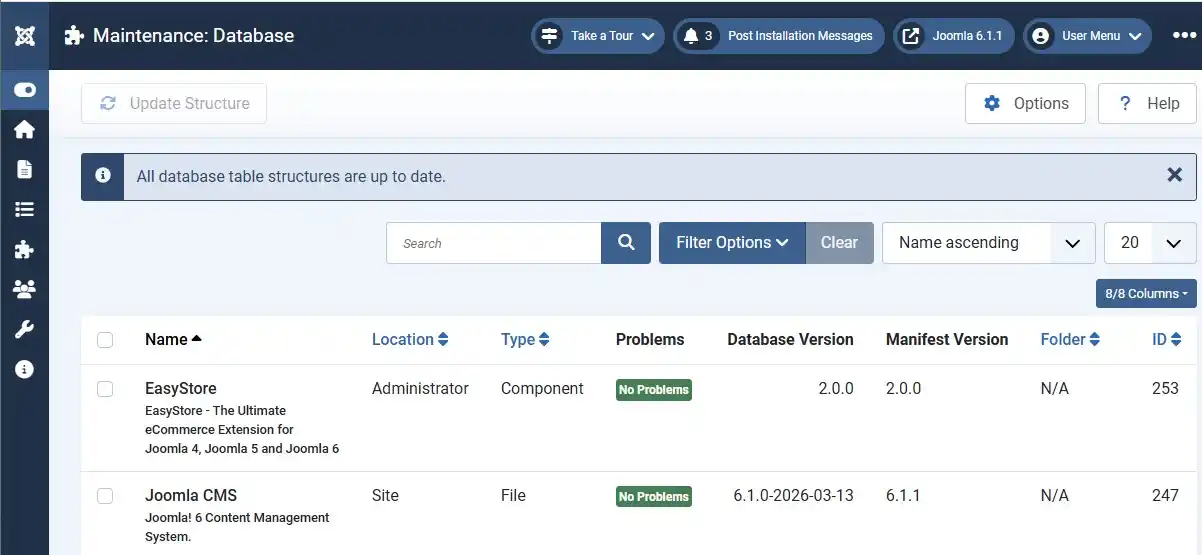Click the Help button
1202x555 pixels.
click(1147, 103)
